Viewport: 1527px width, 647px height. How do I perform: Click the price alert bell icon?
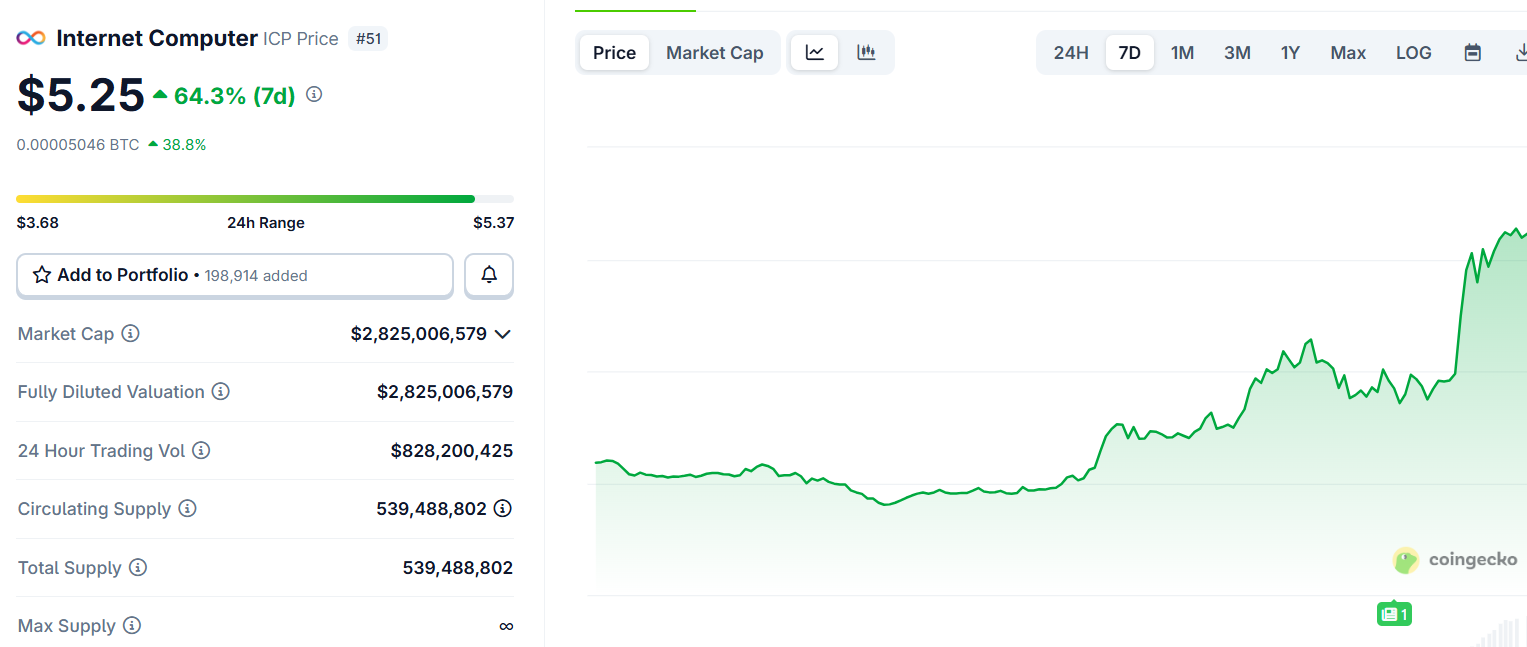click(x=489, y=275)
